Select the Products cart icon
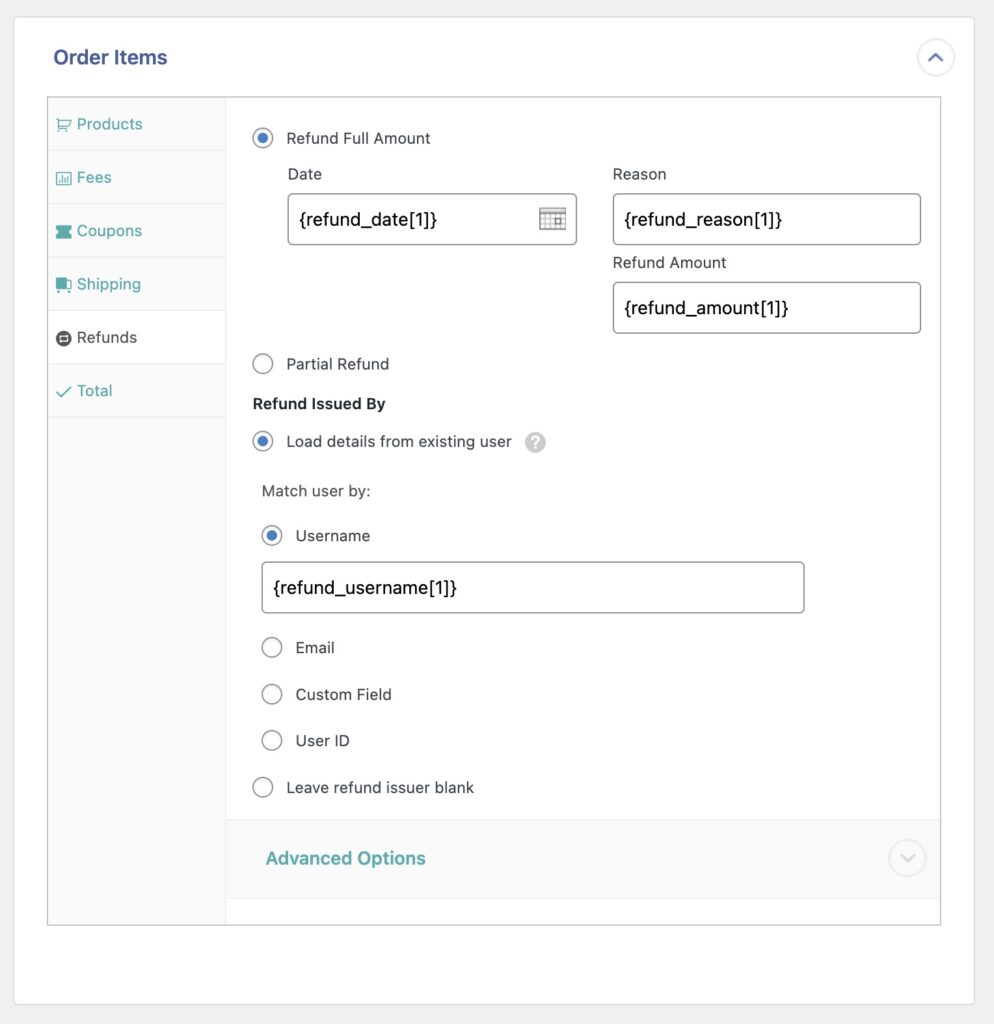This screenshot has width=994, height=1024. click(x=65, y=123)
